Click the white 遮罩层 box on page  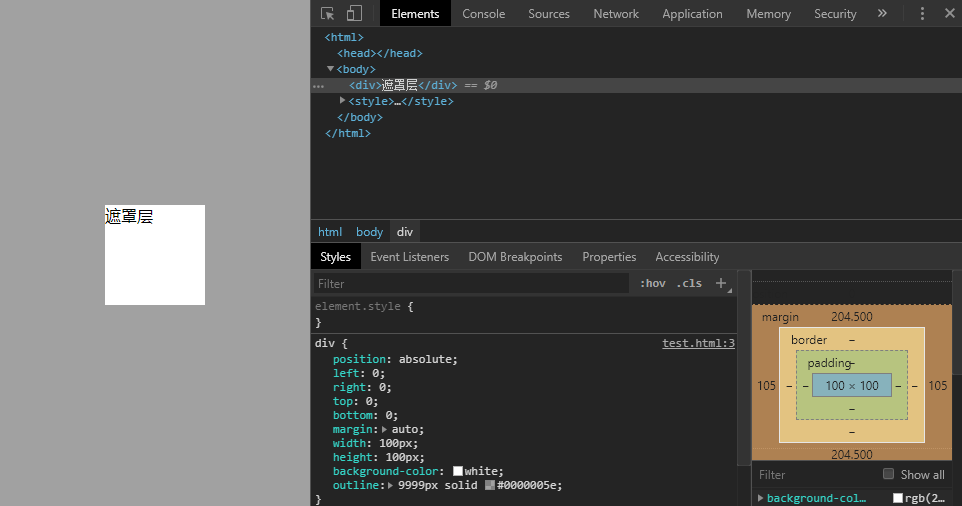pos(155,255)
